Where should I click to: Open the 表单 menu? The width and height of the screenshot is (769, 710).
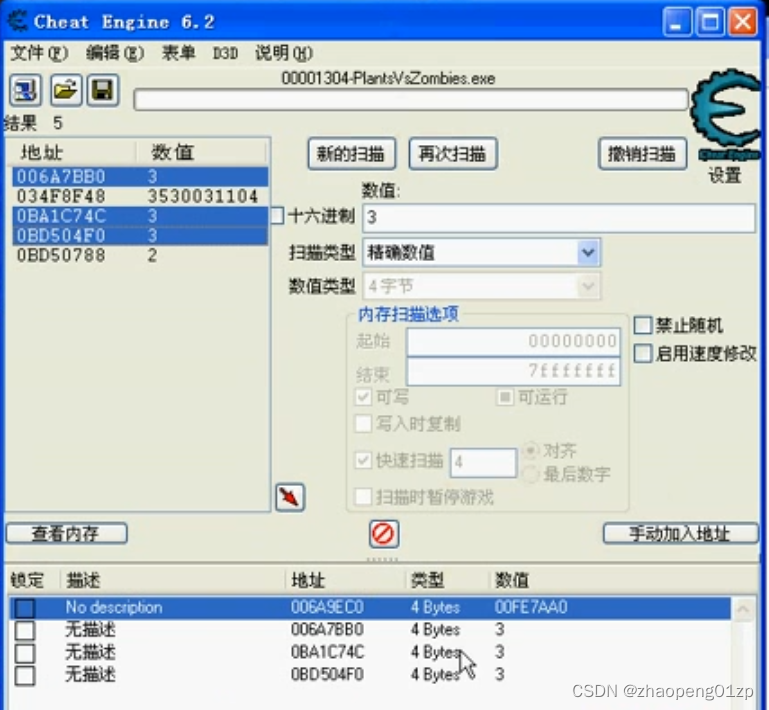(x=179, y=53)
